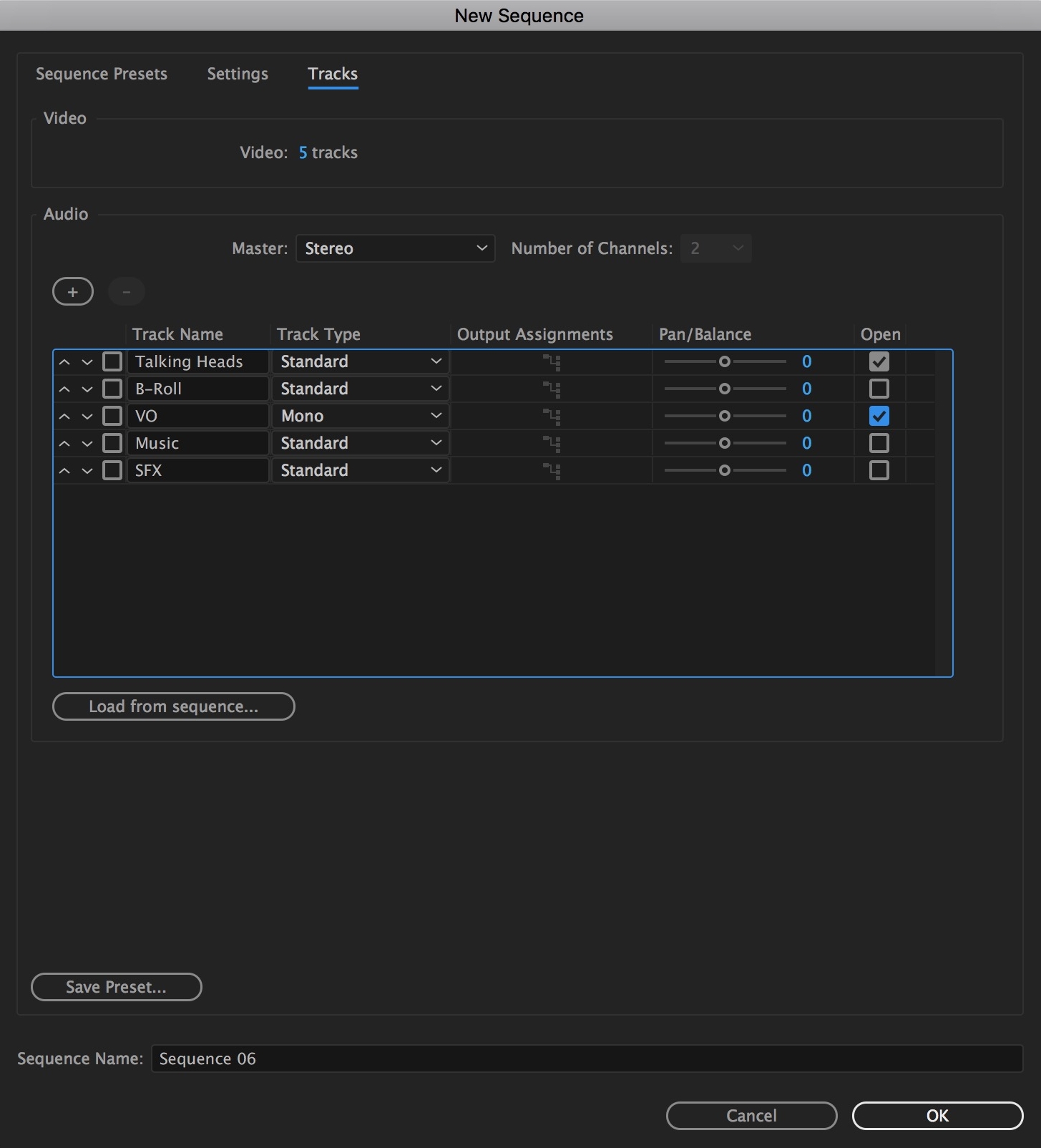
Task: Move VO track up with arrow
Action: pos(64,417)
